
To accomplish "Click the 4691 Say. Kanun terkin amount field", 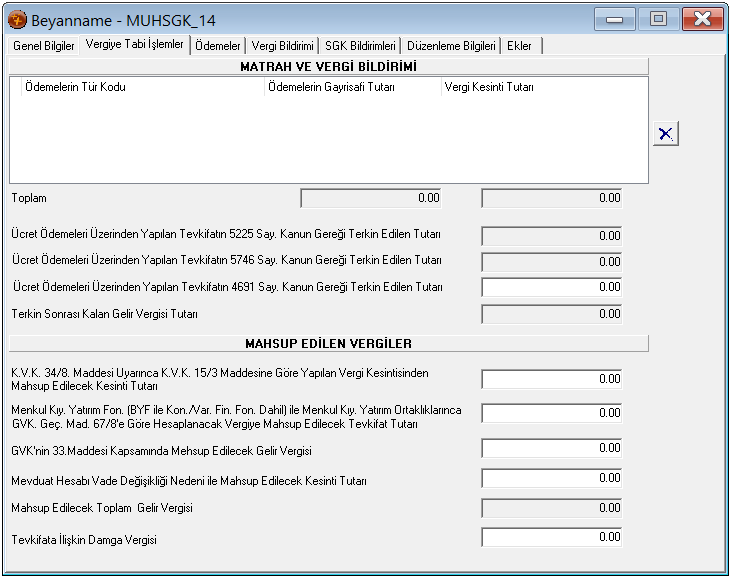I will point(551,288).
